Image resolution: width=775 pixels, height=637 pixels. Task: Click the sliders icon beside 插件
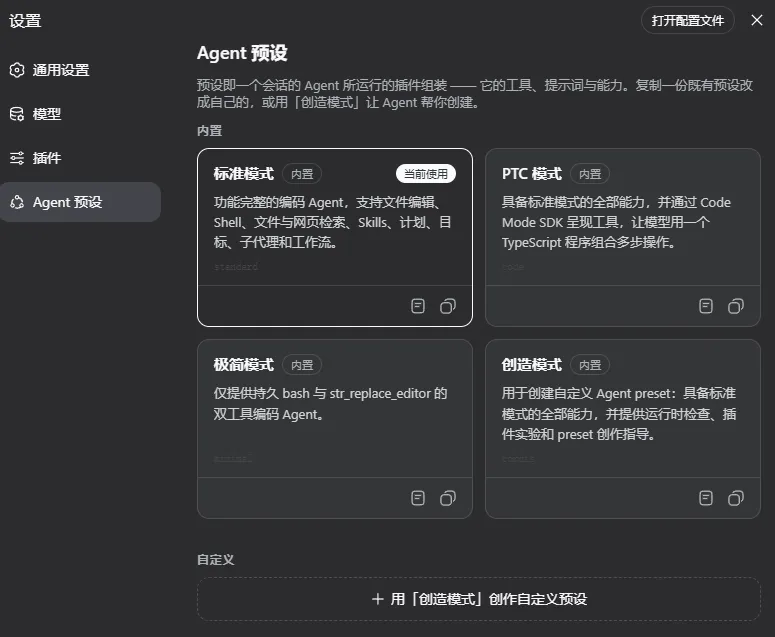17,158
